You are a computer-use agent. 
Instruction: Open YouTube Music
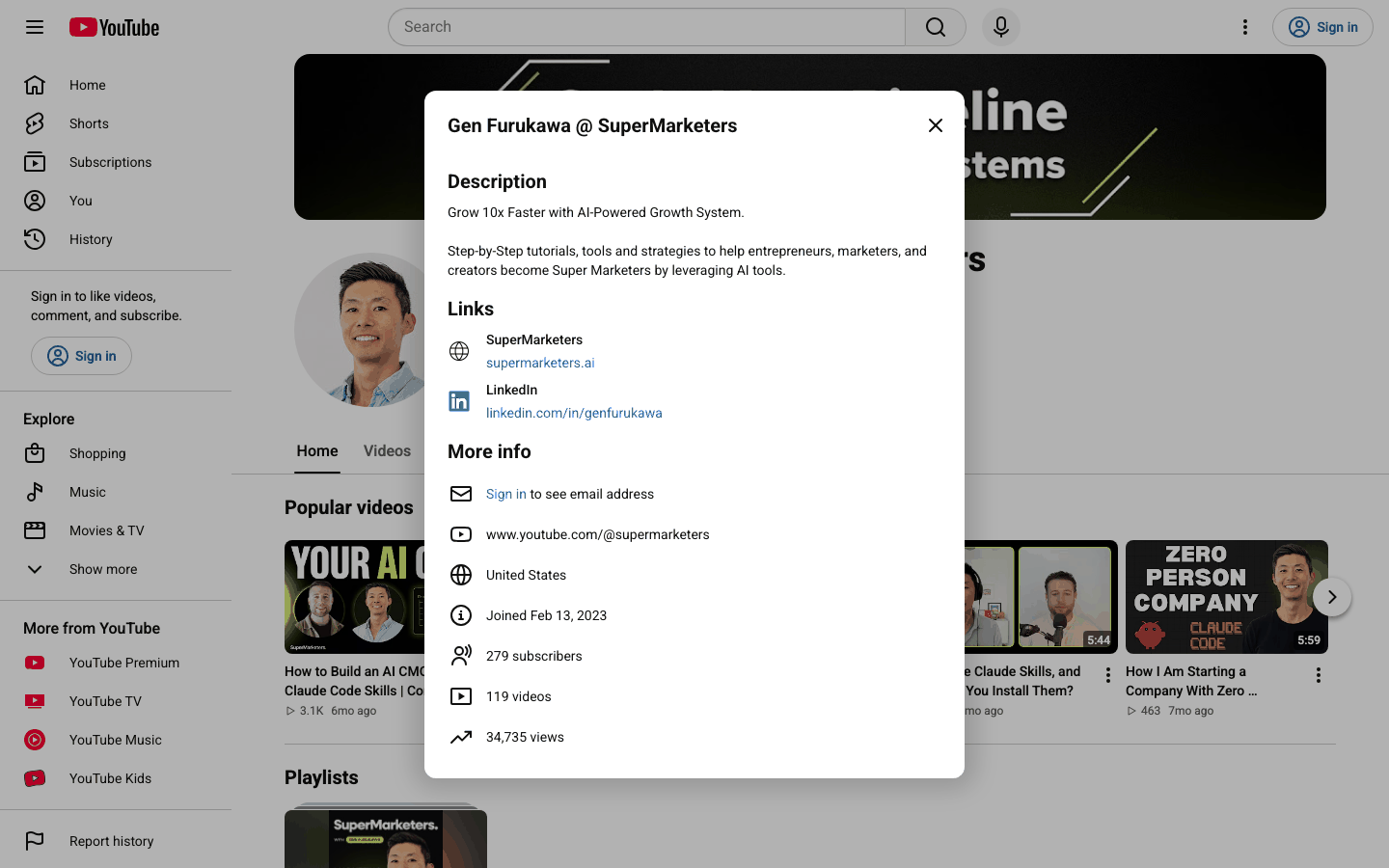(x=116, y=740)
